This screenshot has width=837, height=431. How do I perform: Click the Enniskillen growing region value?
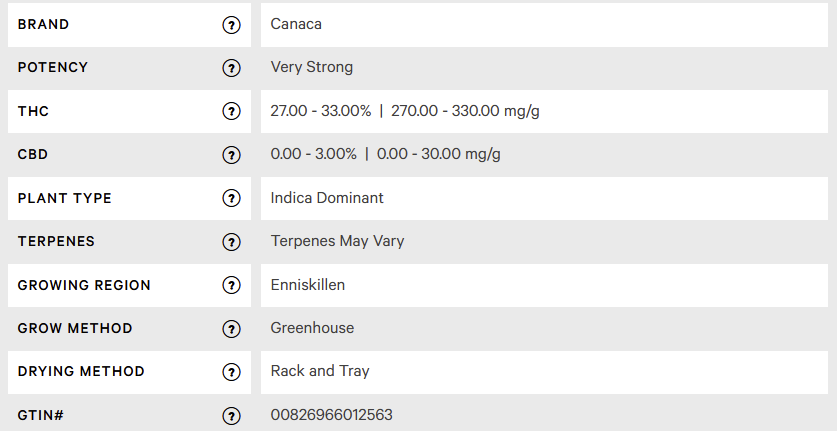(x=307, y=285)
